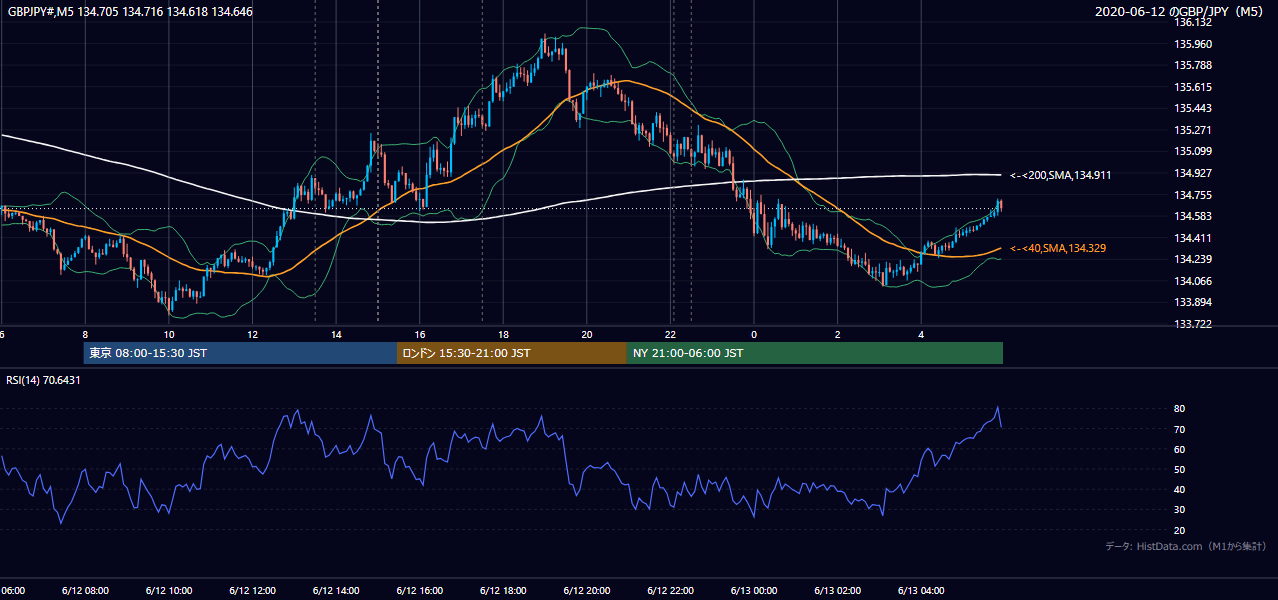Click hour label 0 under the price chart
The width and height of the screenshot is (1278, 600).
[x=754, y=335]
